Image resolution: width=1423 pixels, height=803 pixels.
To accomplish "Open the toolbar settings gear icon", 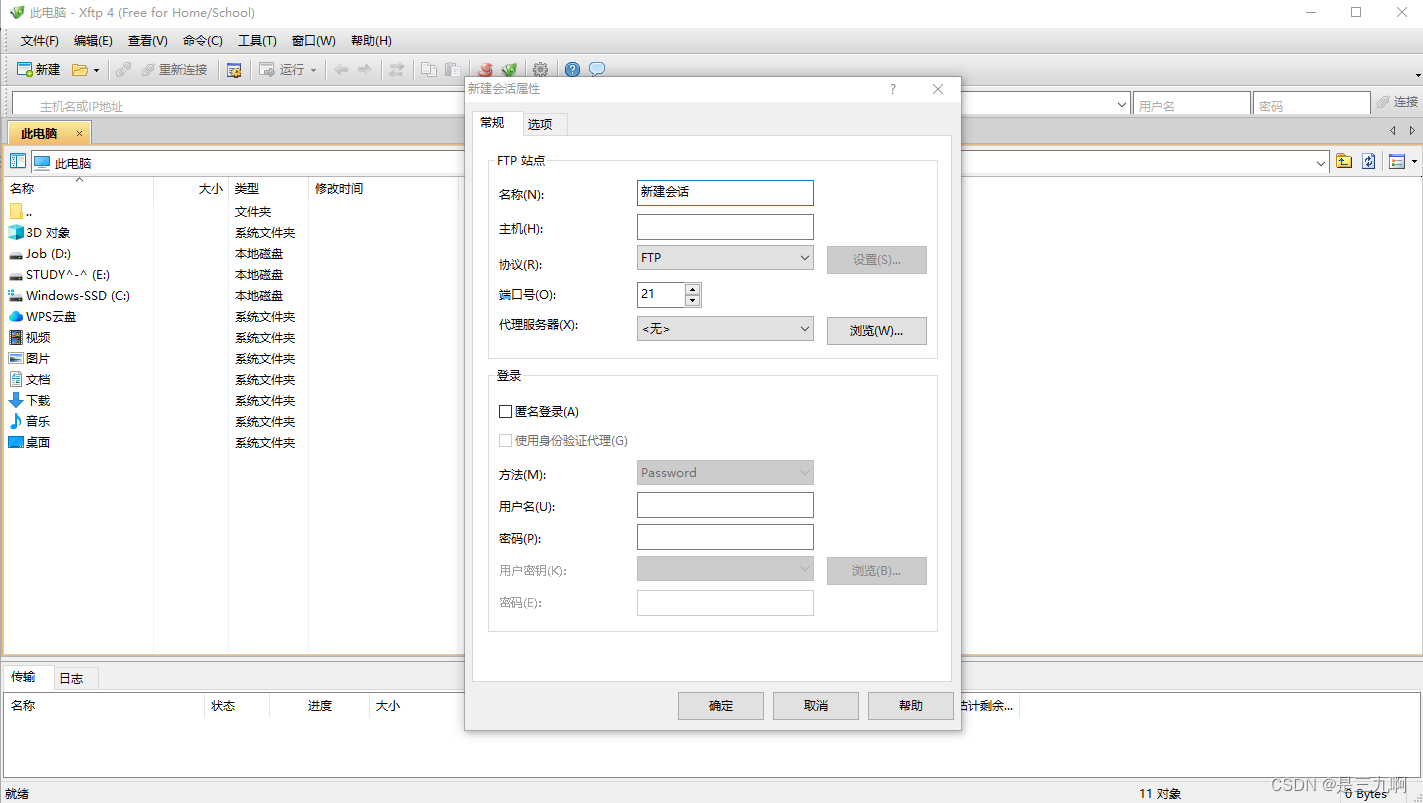I will pyautogui.click(x=540, y=69).
